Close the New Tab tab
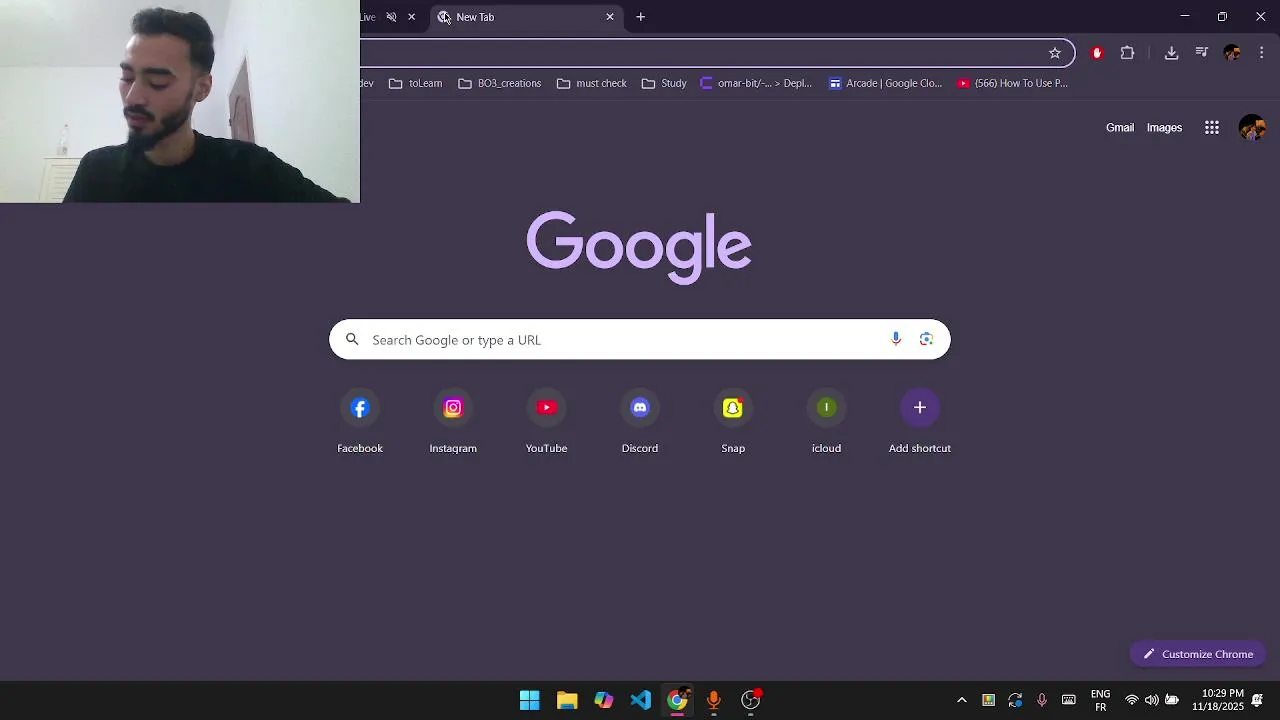Viewport: 1280px width, 720px height. coord(610,17)
